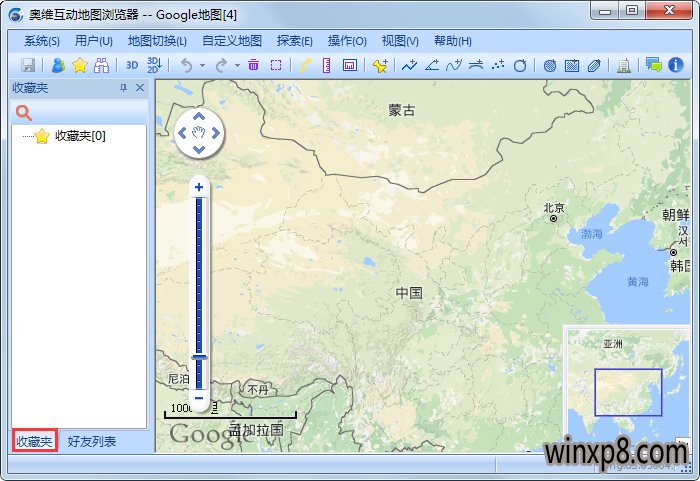Image resolution: width=700 pixels, height=481 pixels.
Task: Open the 探索(E) menu
Action: [295, 41]
